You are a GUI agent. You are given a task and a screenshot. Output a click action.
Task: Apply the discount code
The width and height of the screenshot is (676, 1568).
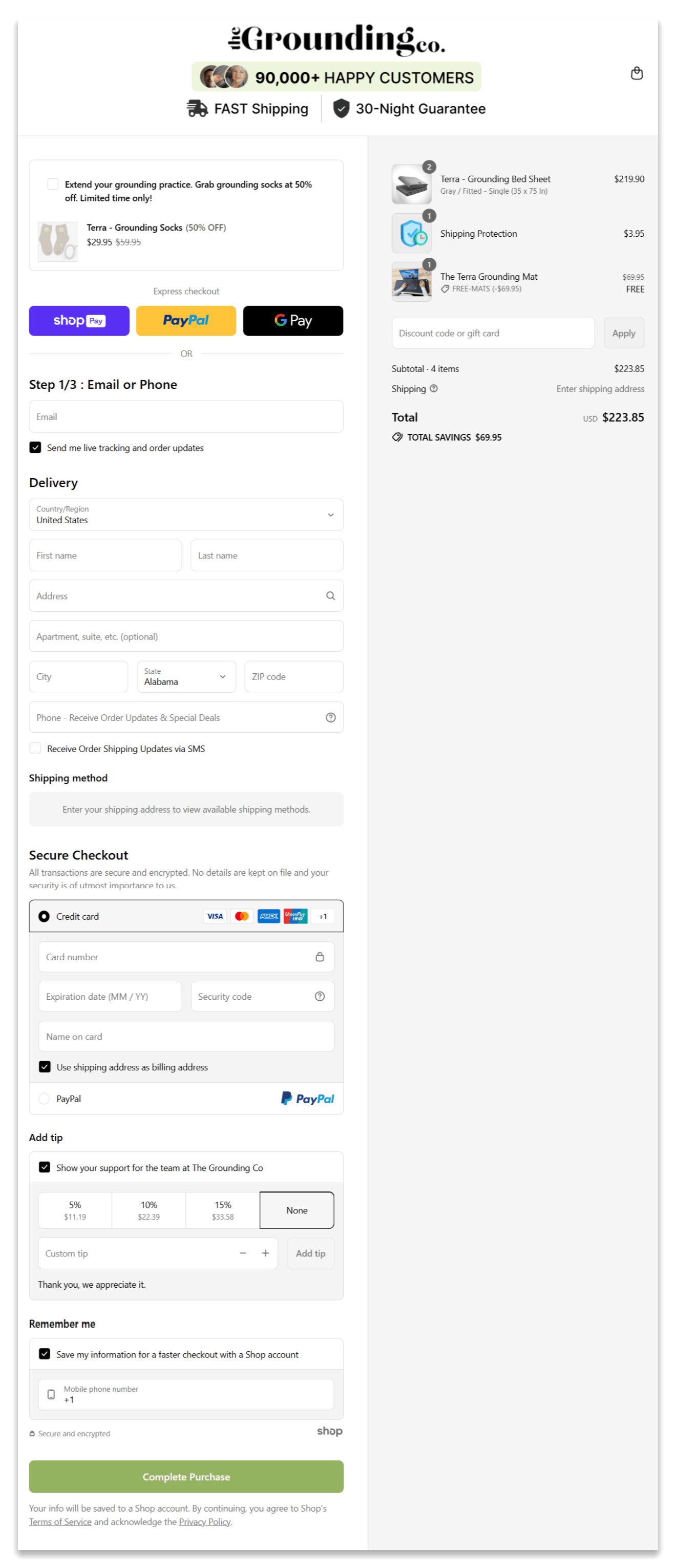(624, 333)
